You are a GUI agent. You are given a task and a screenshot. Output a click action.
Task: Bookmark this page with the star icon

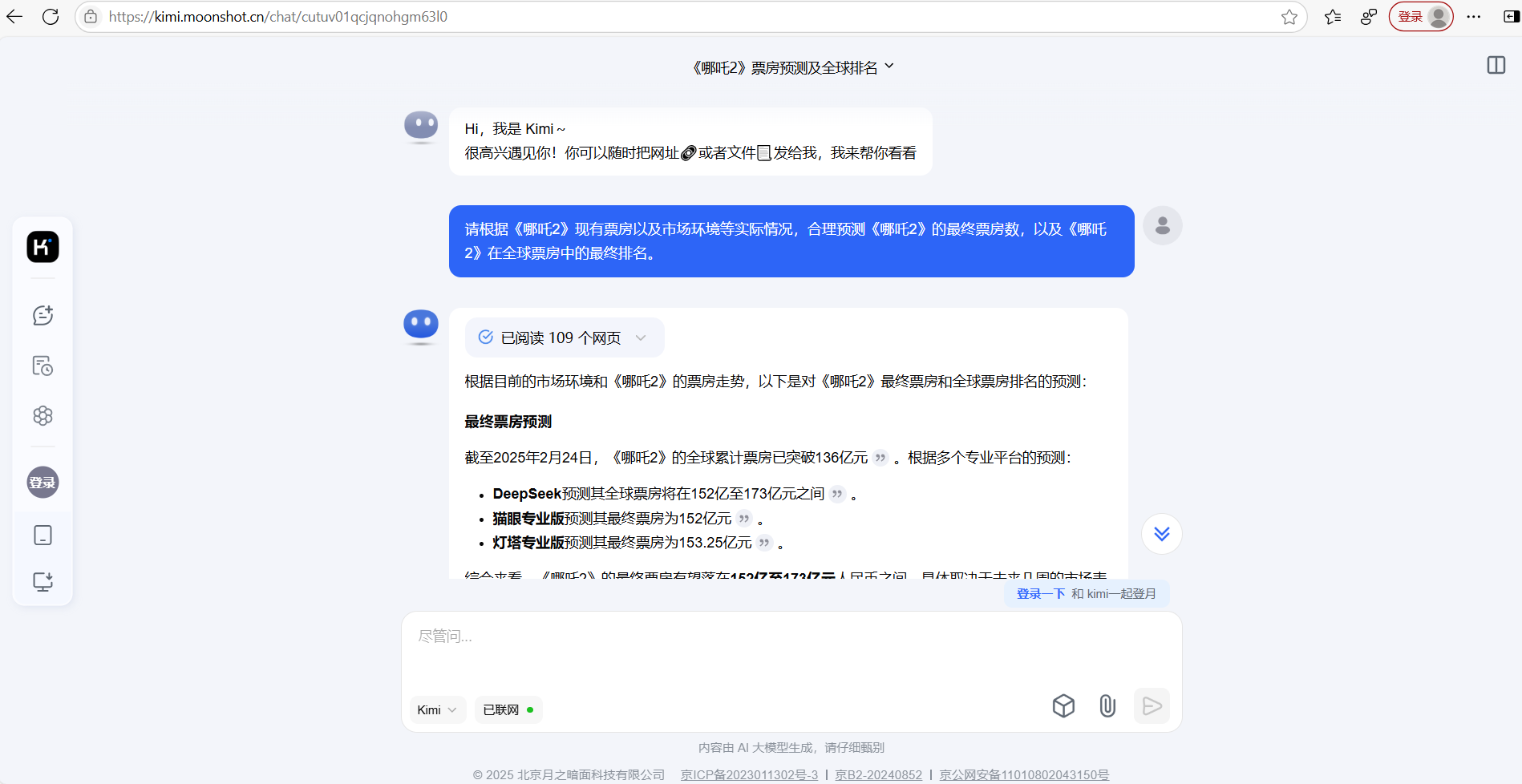(x=1289, y=17)
